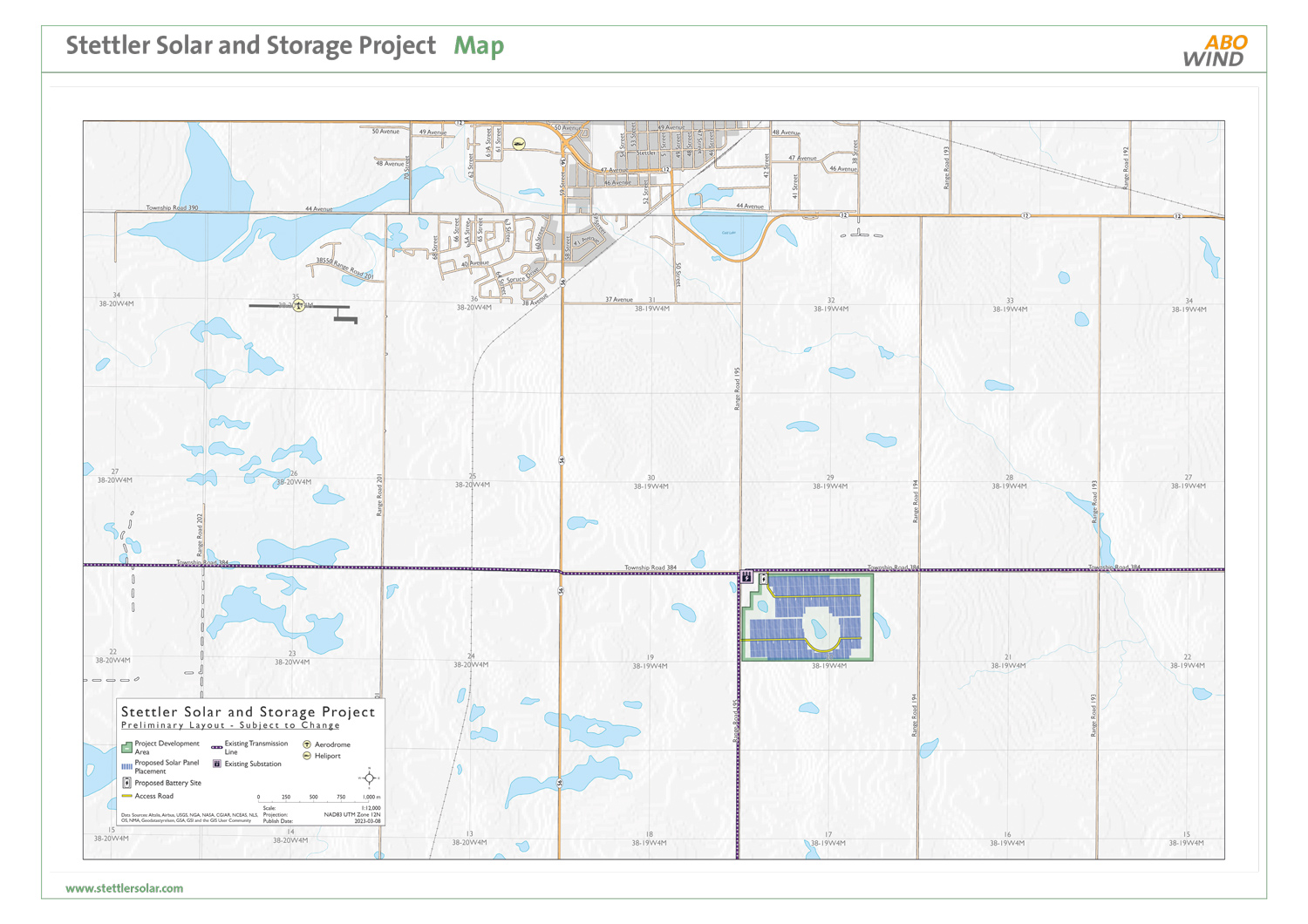
Task: Click the 59 Street label
Action: click(x=563, y=184)
